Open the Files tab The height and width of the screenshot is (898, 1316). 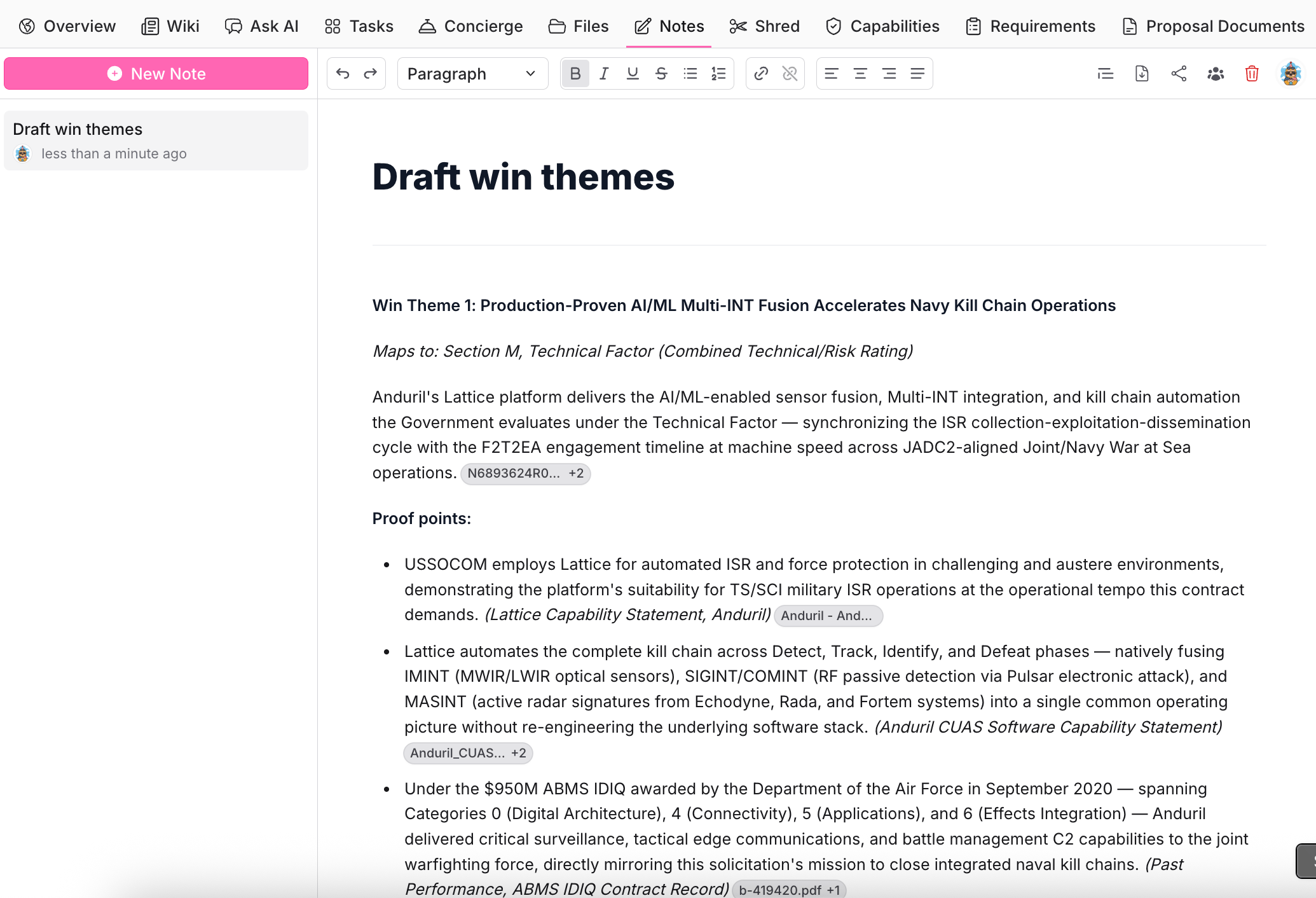click(x=579, y=26)
